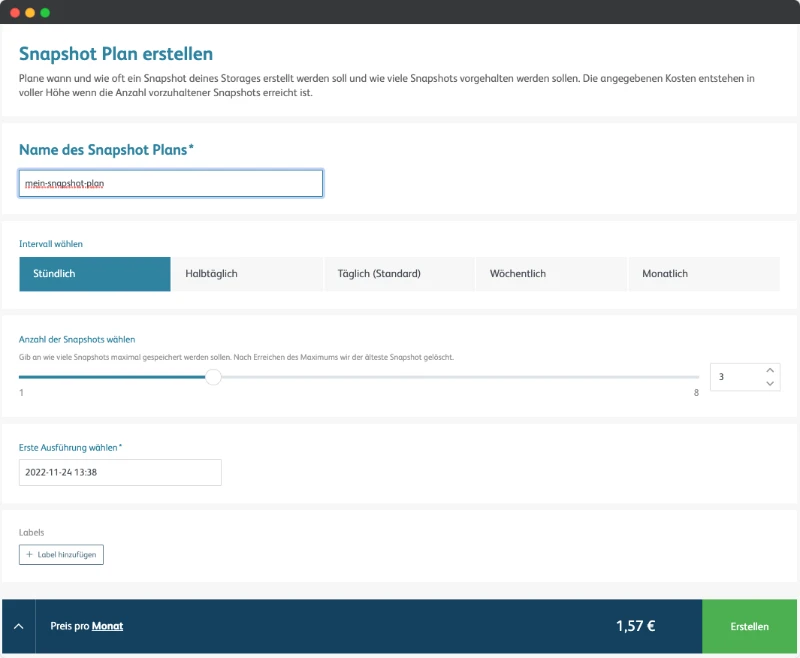Switch interval to Wöchentlich
The height and width of the screenshot is (658, 800).
pyautogui.click(x=552, y=274)
